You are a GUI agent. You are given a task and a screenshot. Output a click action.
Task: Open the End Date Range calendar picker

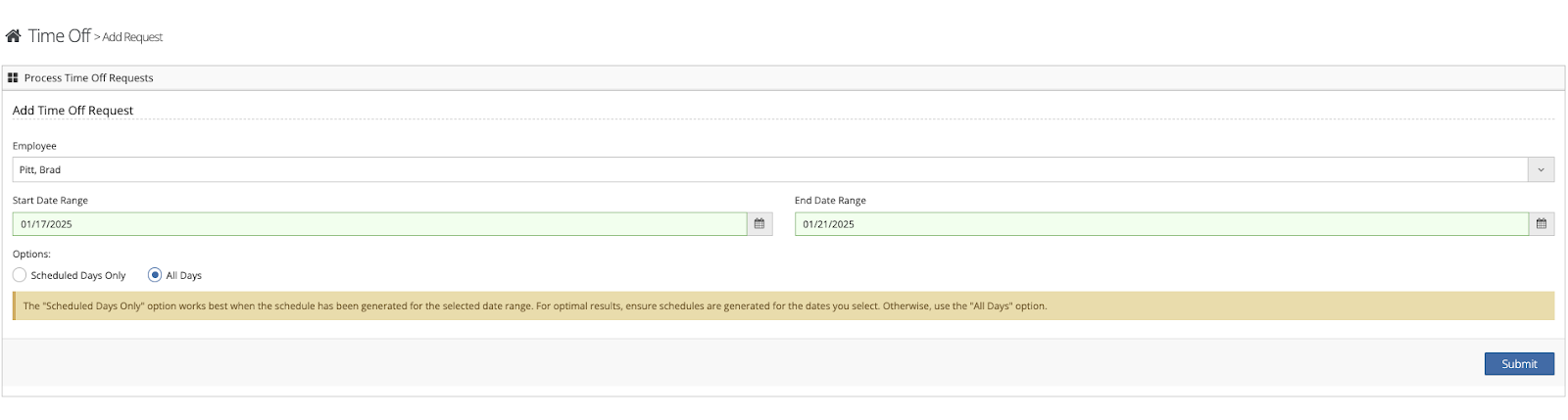coord(1542,224)
